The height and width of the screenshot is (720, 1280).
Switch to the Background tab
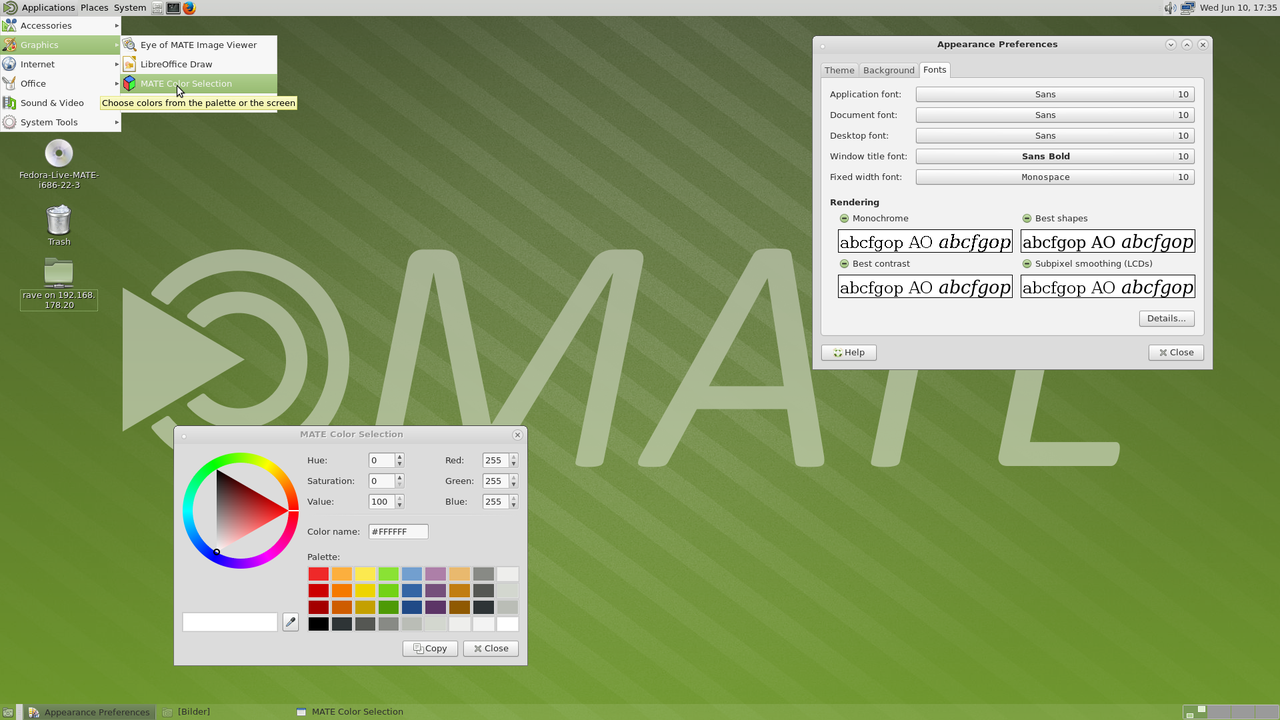pos(888,70)
